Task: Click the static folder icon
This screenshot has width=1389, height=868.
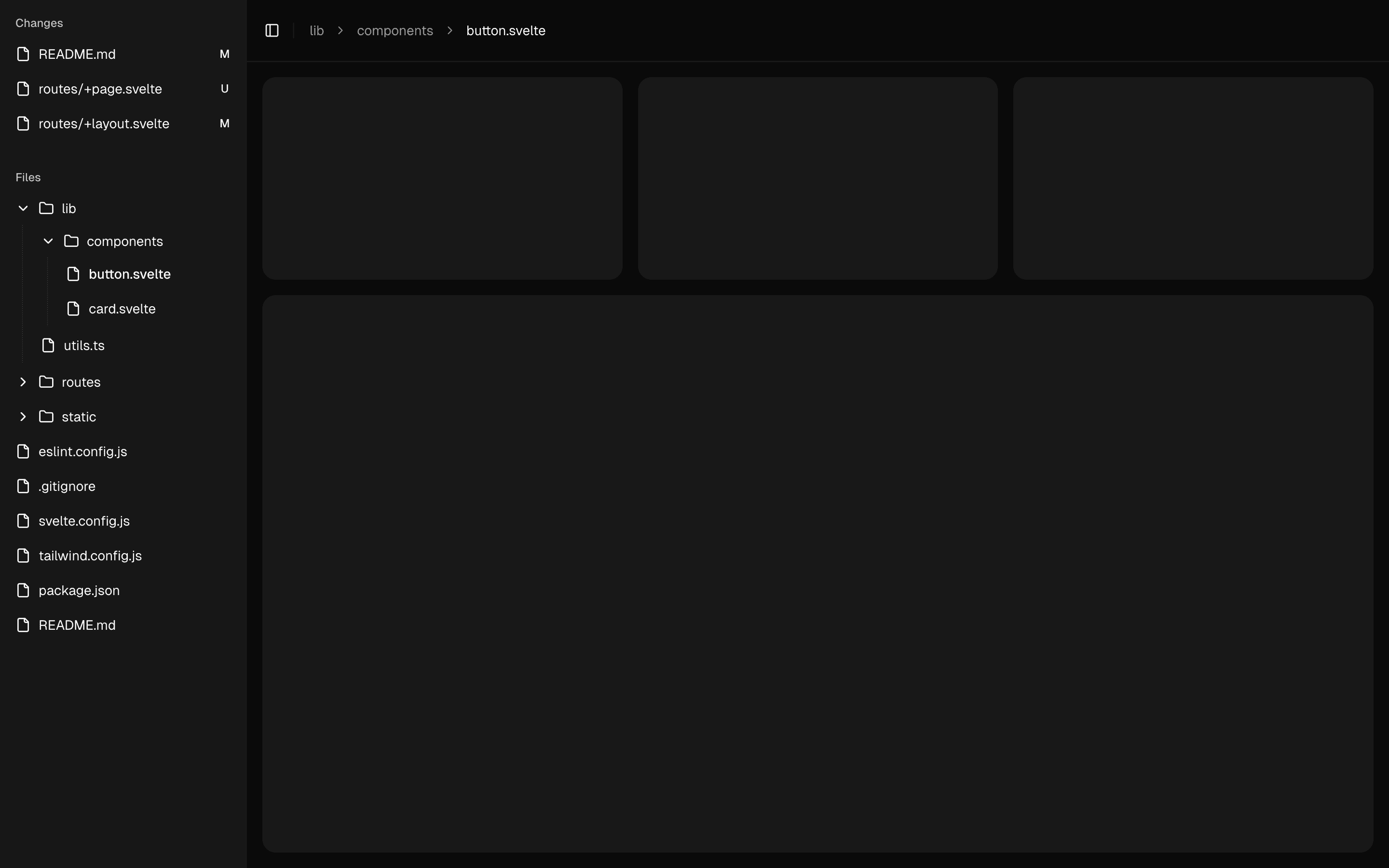Action: (46, 417)
